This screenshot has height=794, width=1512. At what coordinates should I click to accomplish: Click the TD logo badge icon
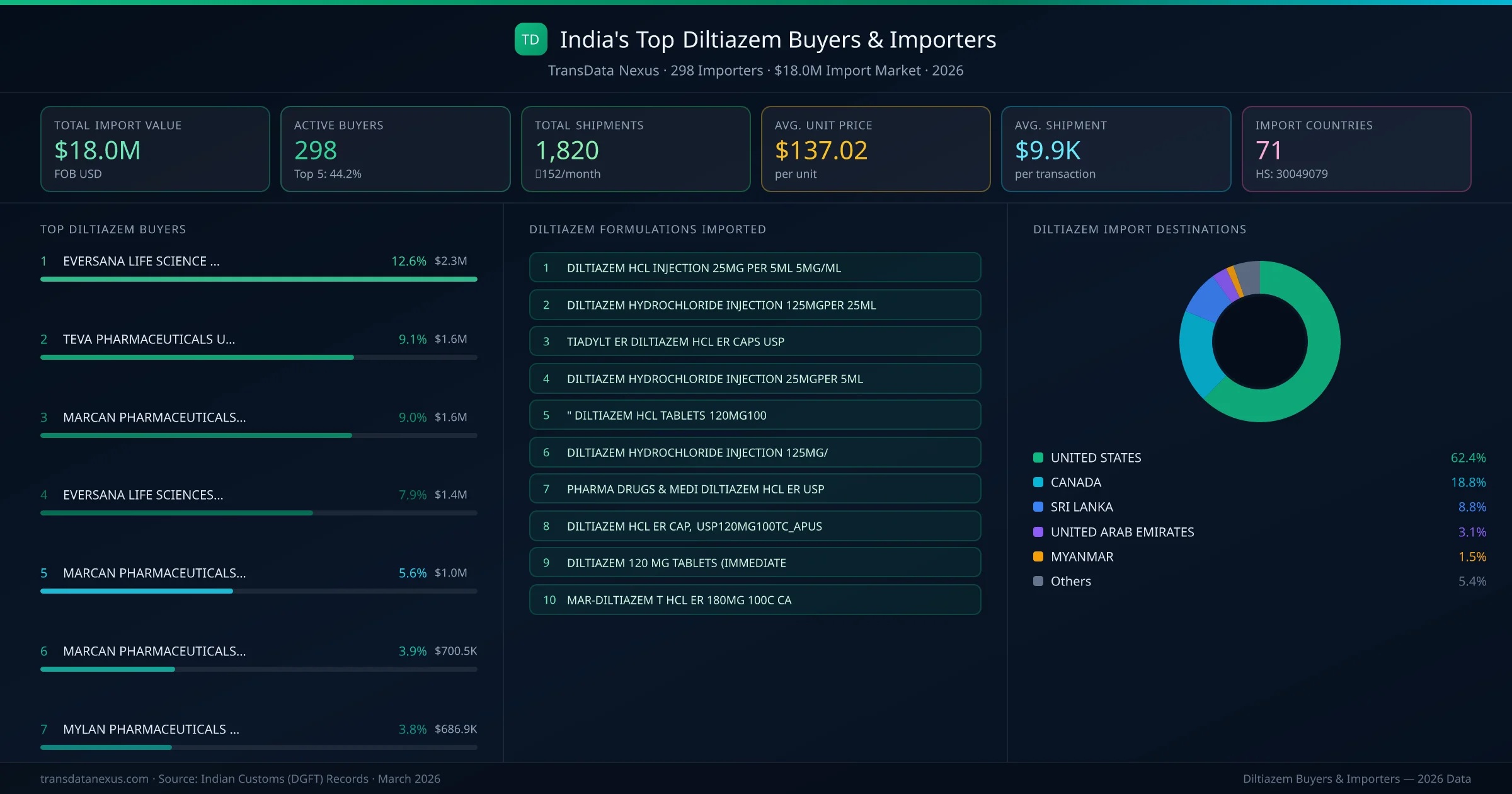[530, 39]
